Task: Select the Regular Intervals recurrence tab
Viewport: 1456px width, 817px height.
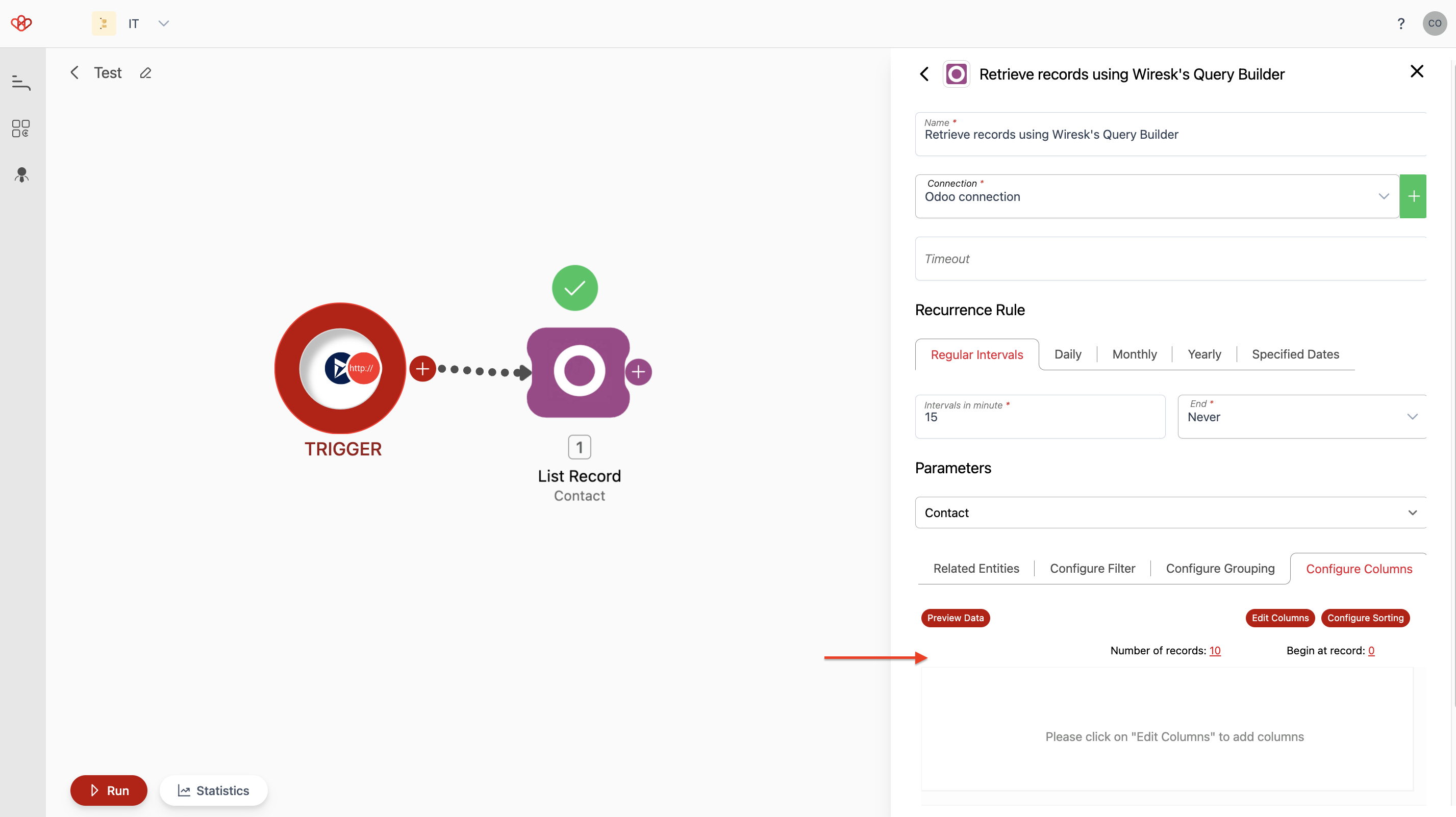Action: click(x=977, y=354)
